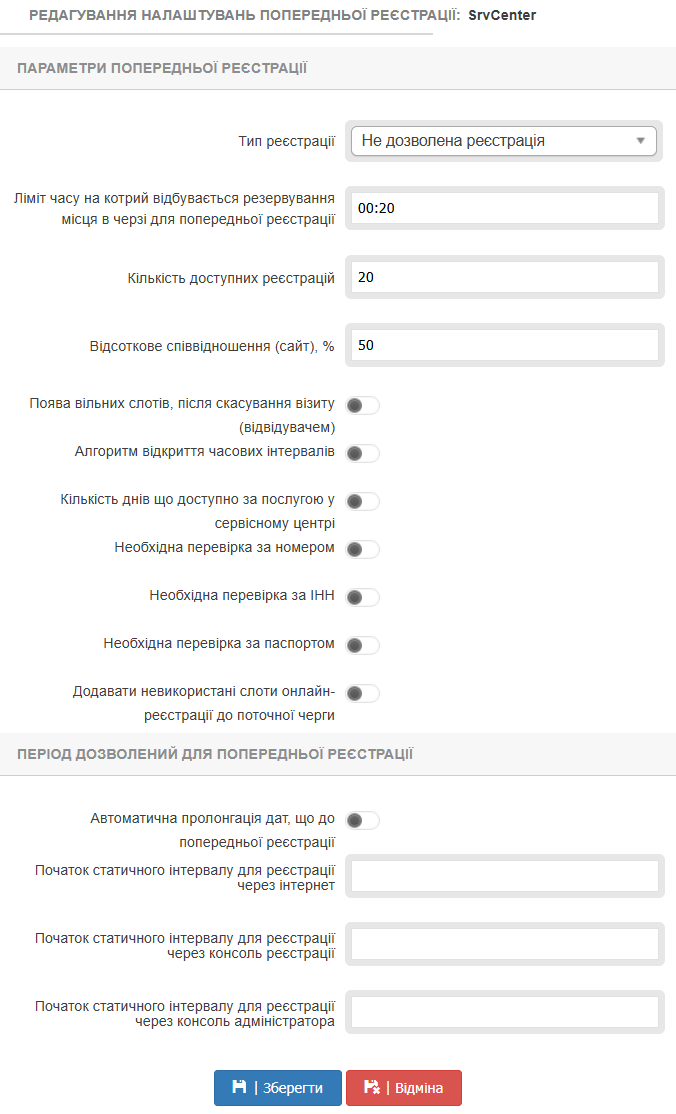This screenshot has height=1114, width=676.
Task: Toggle Кількість днів що доступно за послугою
Action: coord(362,501)
